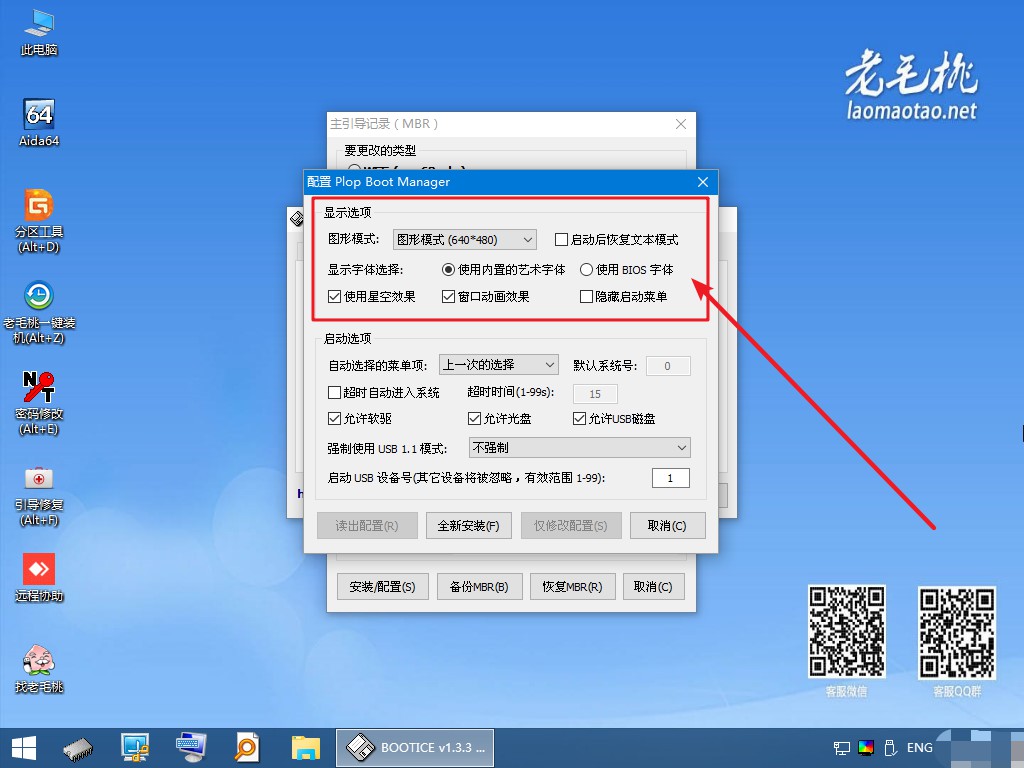Switch the ENG input language indicator
The image size is (1024, 768).
pyautogui.click(x=920, y=748)
